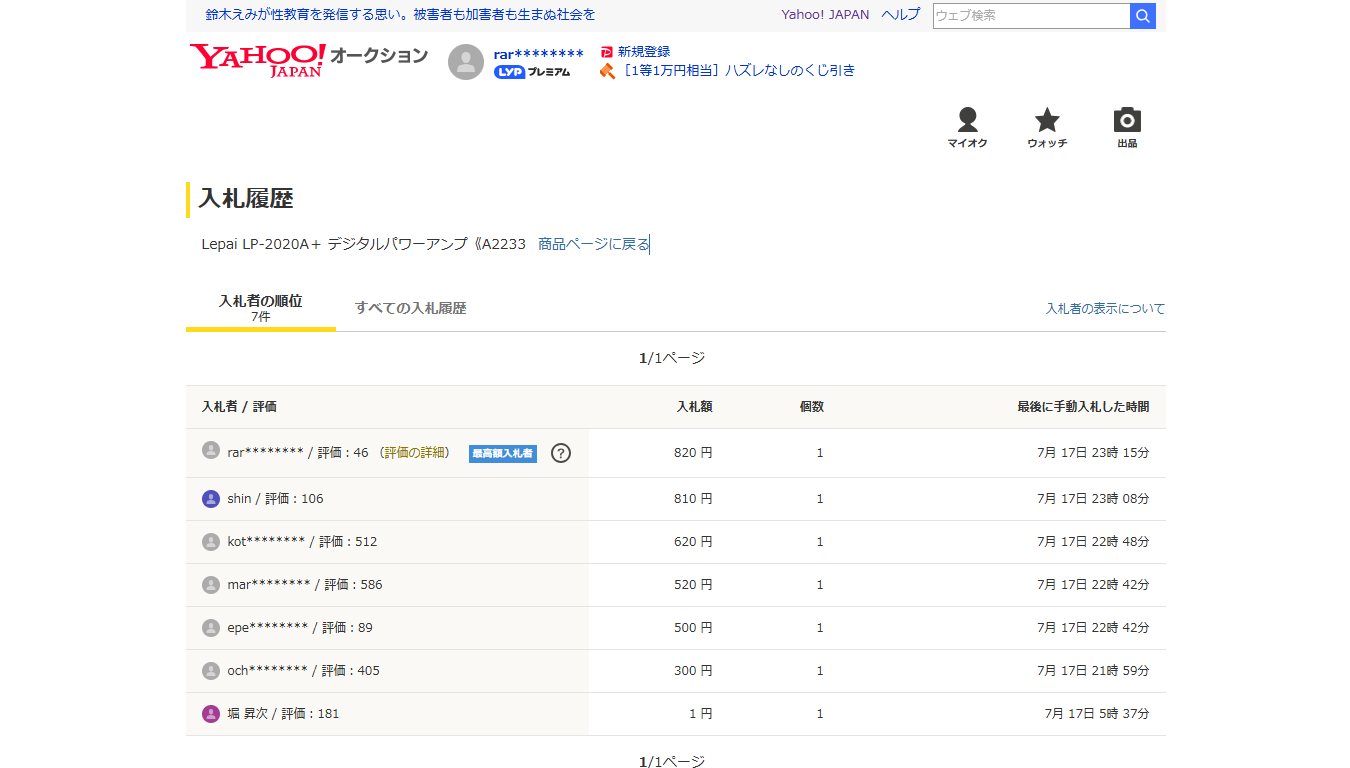Click the 堀 昇次 bidder avatar icon
The height and width of the screenshot is (768, 1350).
[211, 714]
